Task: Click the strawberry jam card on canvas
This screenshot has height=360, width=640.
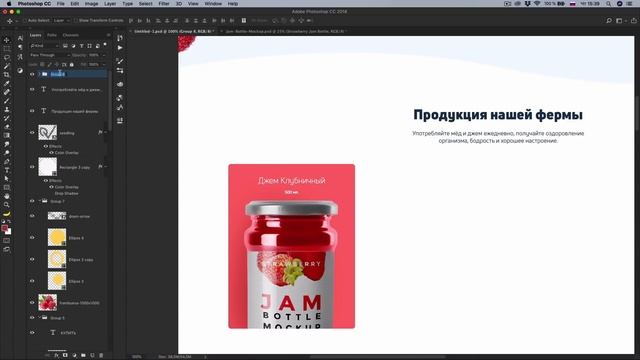Action: (x=291, y=246)
